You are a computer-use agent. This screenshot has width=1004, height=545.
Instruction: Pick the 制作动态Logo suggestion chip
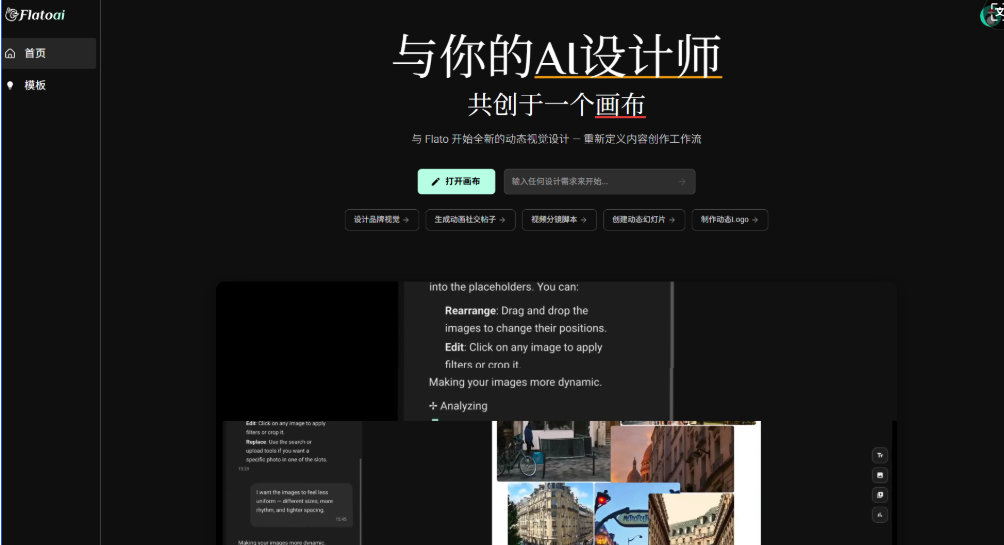pyautogui.click(x=730, y=220)
